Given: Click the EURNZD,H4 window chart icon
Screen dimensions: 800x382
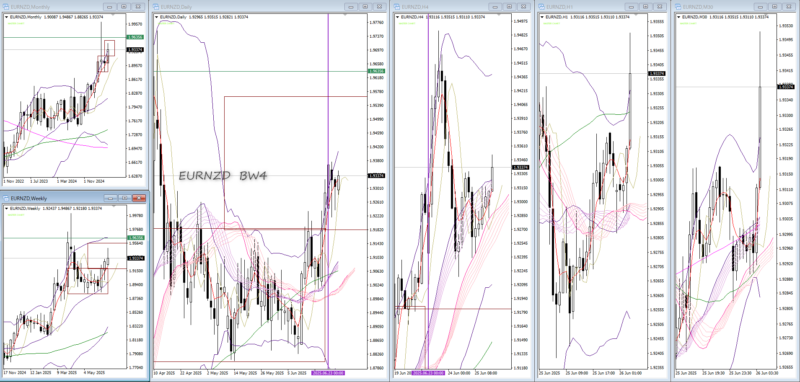Looking at the screenshot, I should (398, 7).
